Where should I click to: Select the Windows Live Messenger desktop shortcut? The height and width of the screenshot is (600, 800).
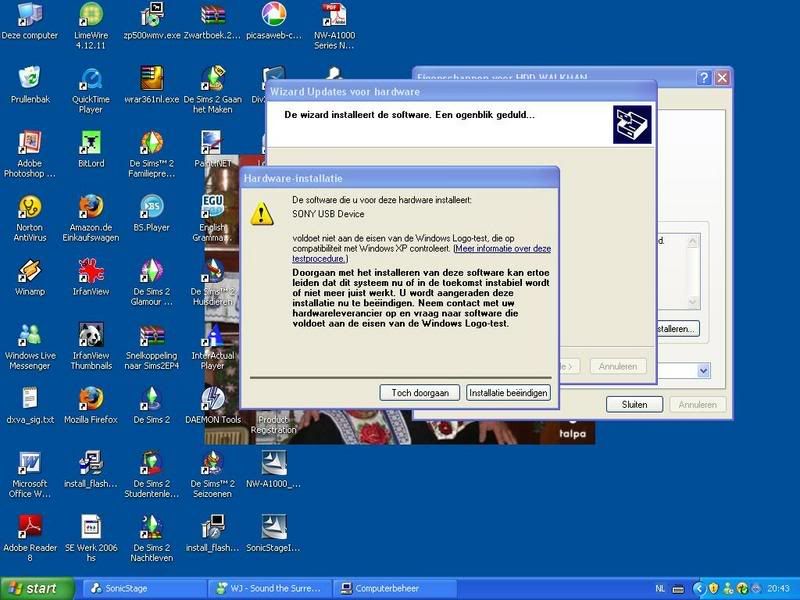click(30, 346)
